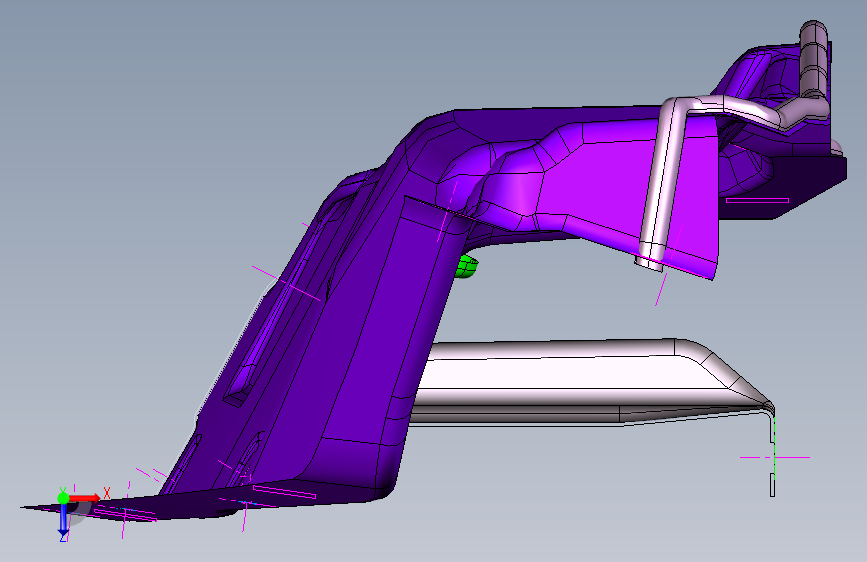Image resolution: width=867 pixels, height=562 pixels.
Task: Select the magenta rectangle on the purple body's base
Action: (284, 492)
